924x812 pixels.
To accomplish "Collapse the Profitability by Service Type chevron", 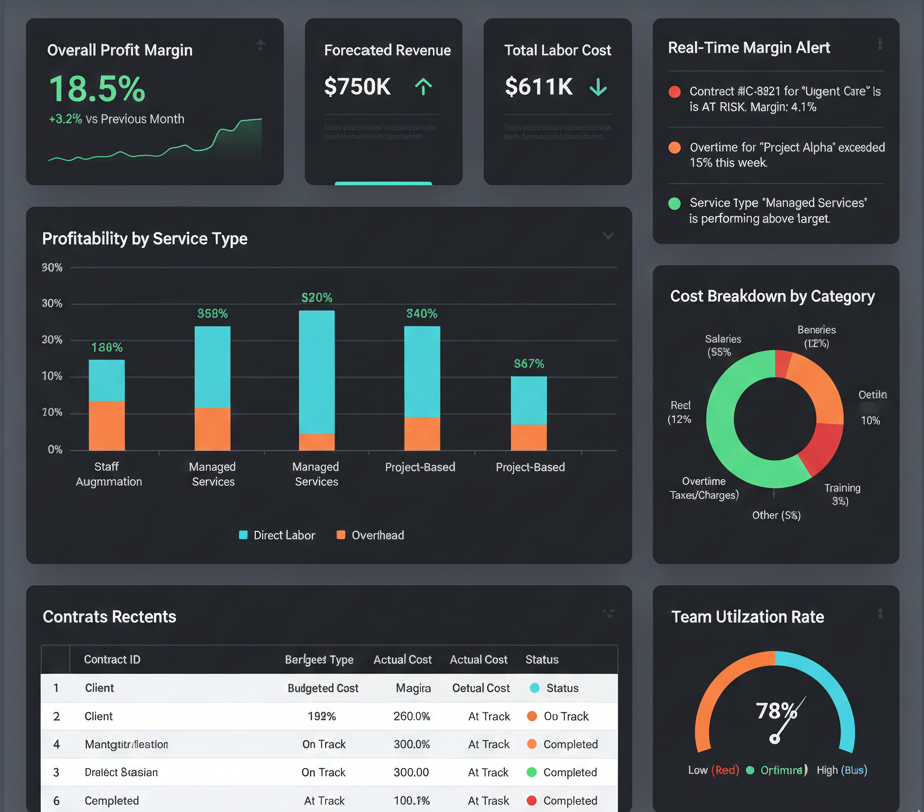I will (608, 237).
